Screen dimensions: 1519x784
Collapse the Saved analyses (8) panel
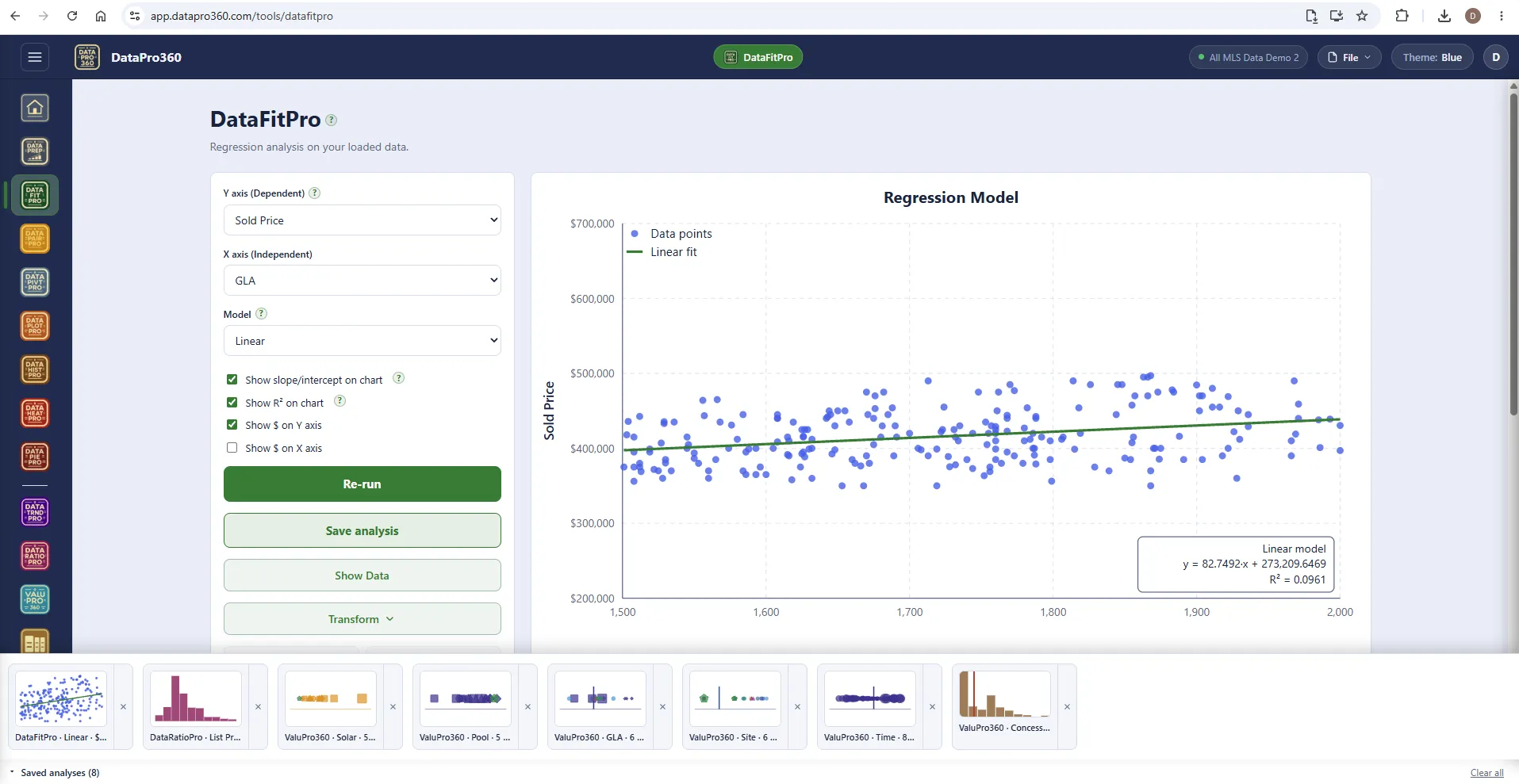55,773
